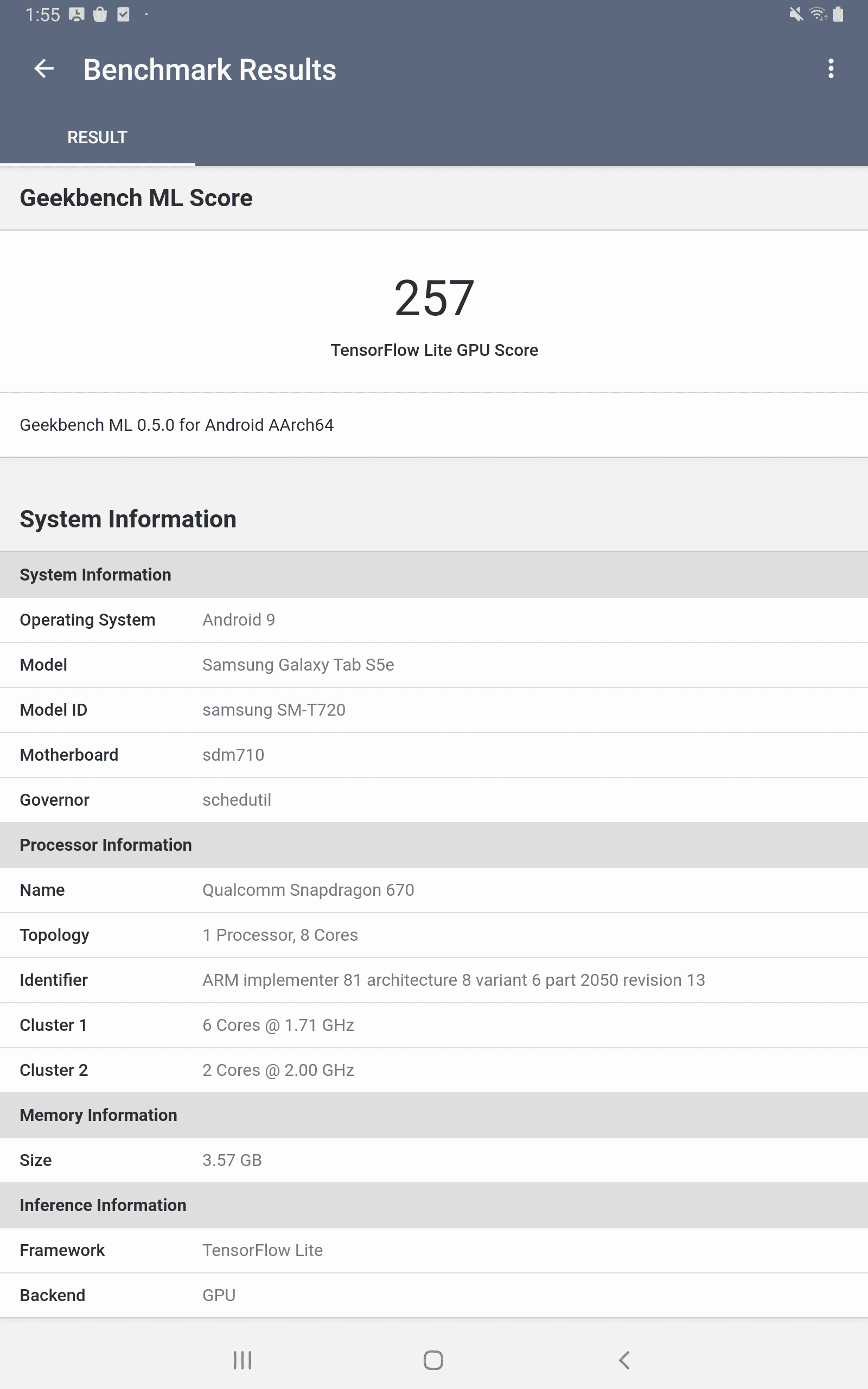Tap the Samsung Galaxy Tab S5e value

[298, 665]
